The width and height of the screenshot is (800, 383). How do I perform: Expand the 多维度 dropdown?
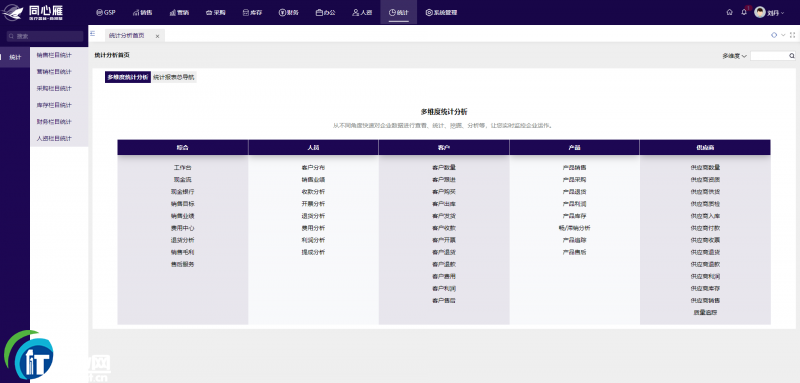click(x=735, y=56)
